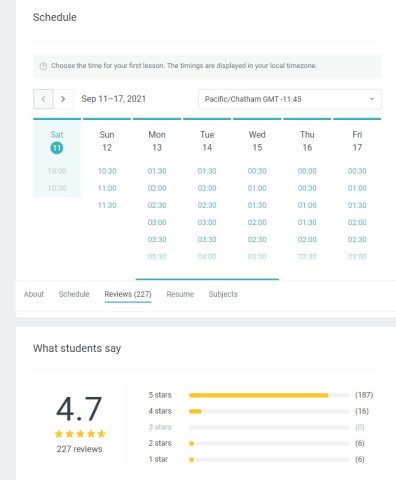Switch to the About tab
Viewport: 396px width, 480px height.
[34, 294]
